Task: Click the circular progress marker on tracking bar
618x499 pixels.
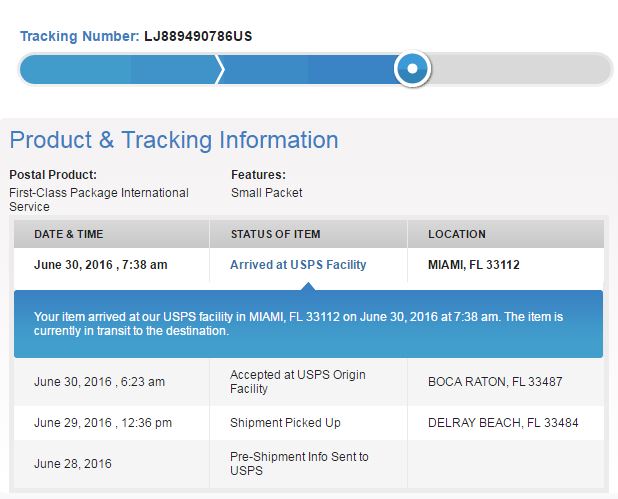Action: [412, 69]
